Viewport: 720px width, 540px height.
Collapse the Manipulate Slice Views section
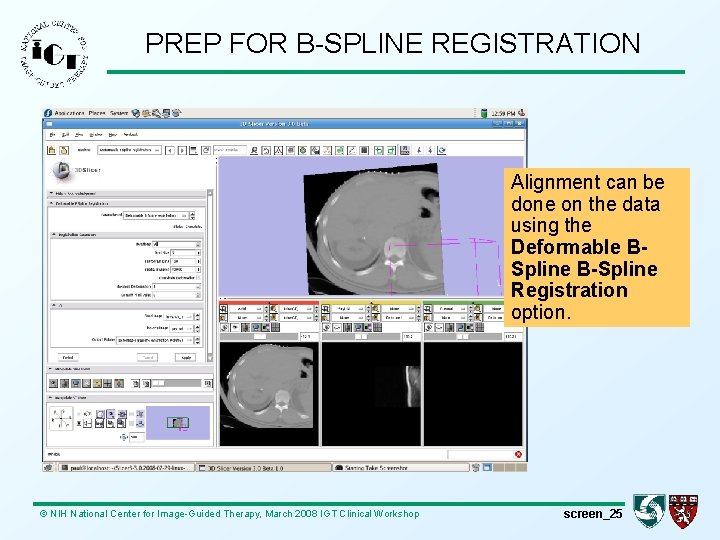(x=129, y=369)
